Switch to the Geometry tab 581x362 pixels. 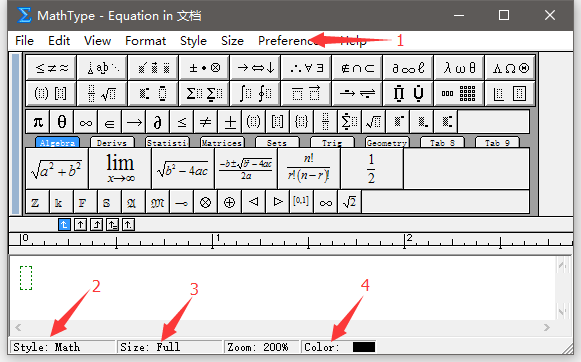click(387, 143)
